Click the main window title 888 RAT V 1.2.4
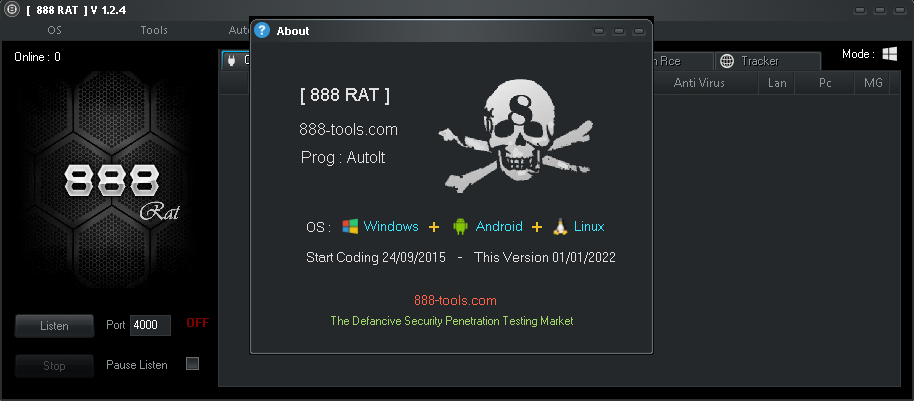The height and width of the screenshot is (401, 914). coord(76,10)
